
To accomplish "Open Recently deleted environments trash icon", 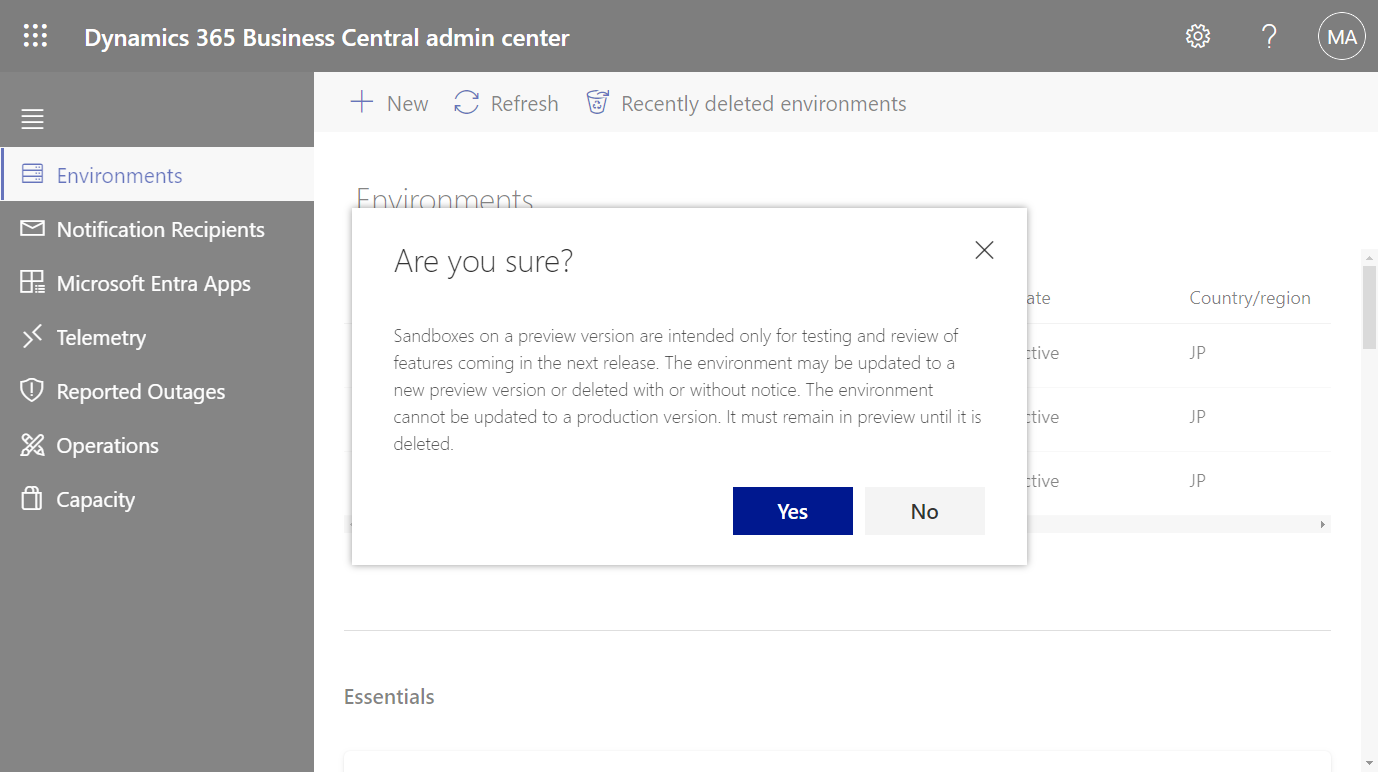I will coord(597,101).
